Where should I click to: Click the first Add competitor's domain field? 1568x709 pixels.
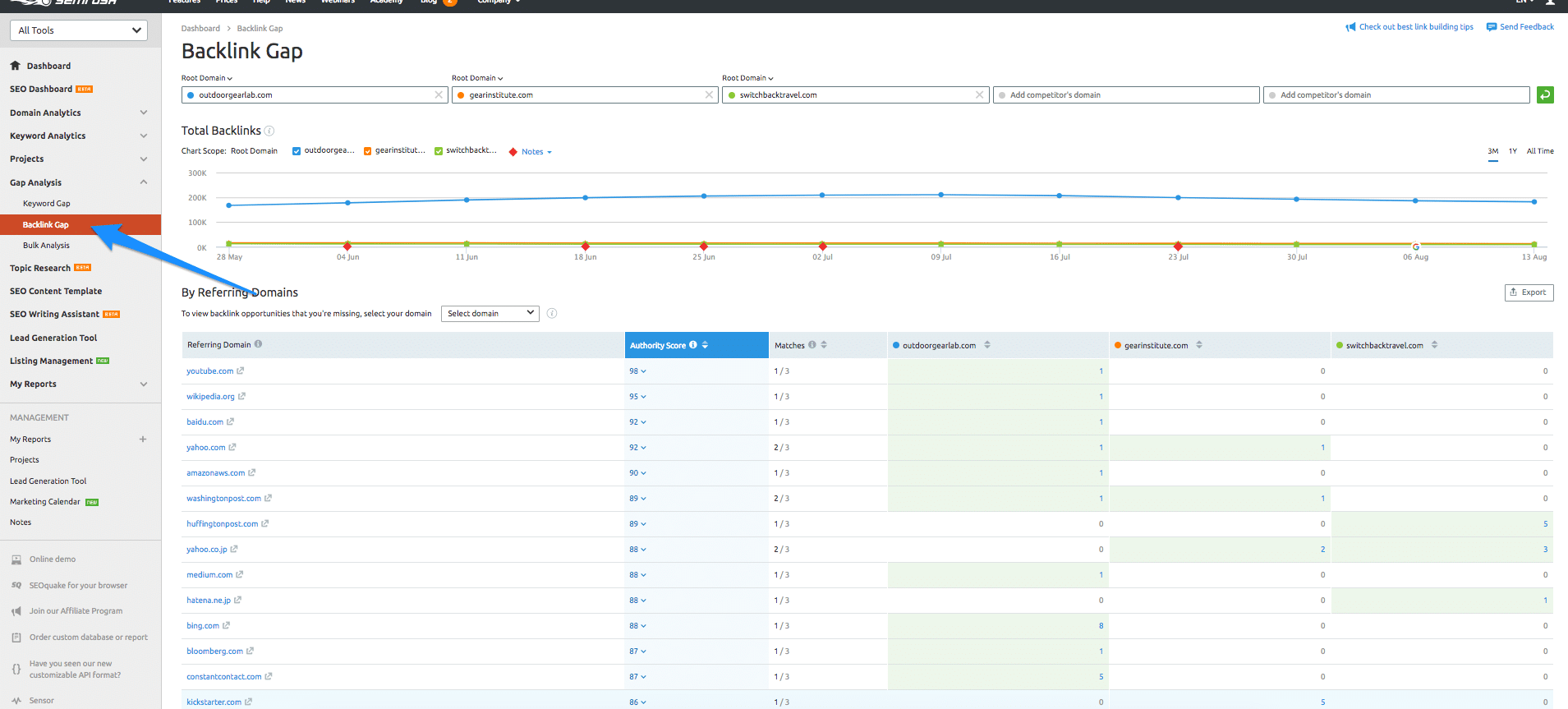[1126, 95]
